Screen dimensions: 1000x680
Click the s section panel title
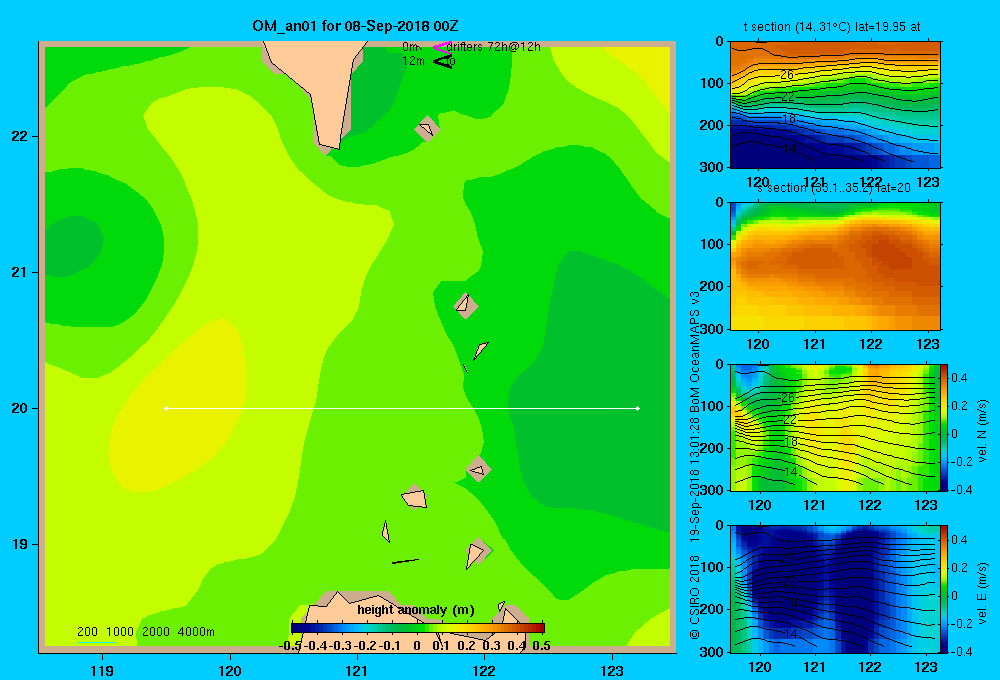click(834, 188)
